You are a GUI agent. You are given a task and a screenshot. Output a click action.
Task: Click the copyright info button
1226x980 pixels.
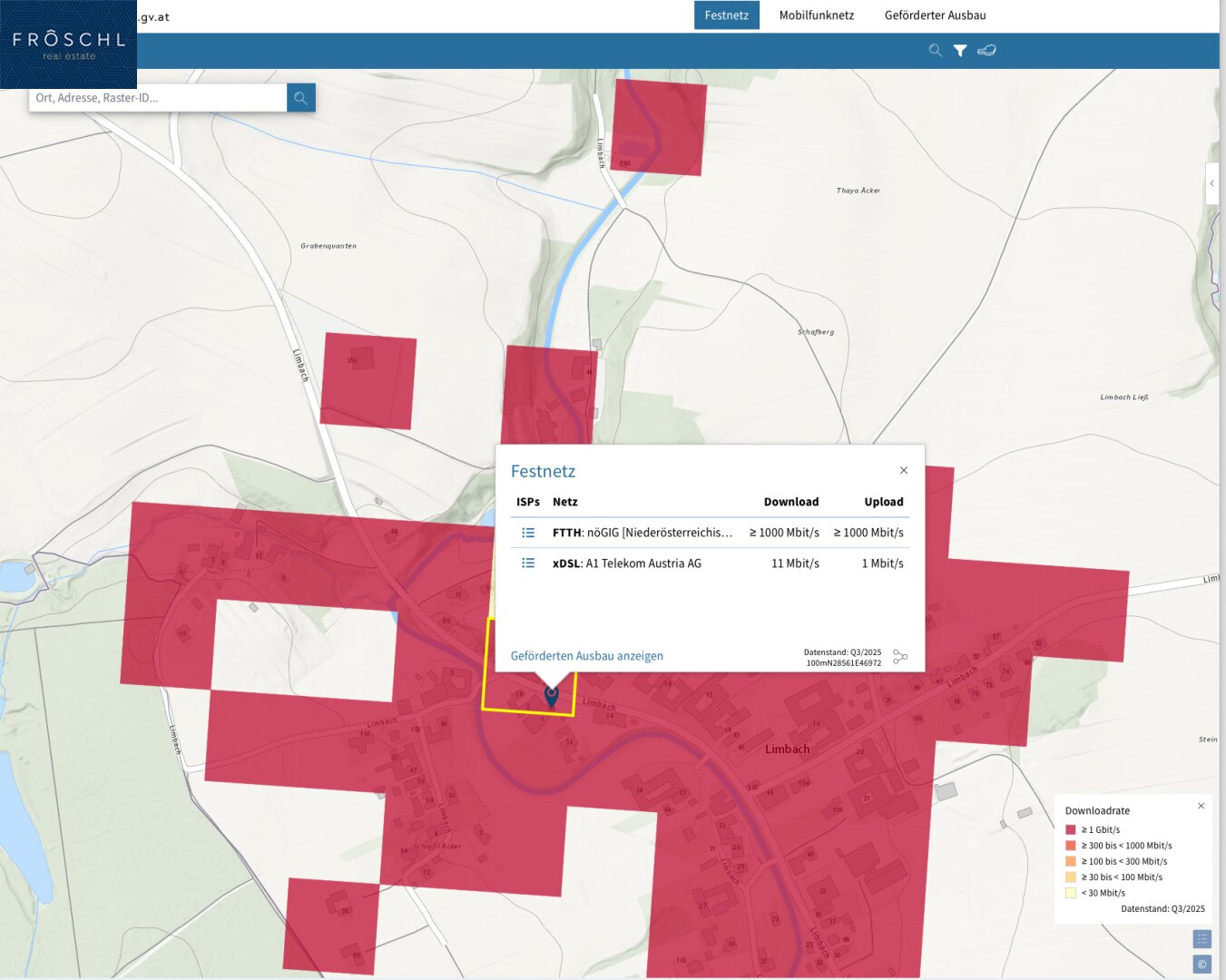pos(1201,964)
